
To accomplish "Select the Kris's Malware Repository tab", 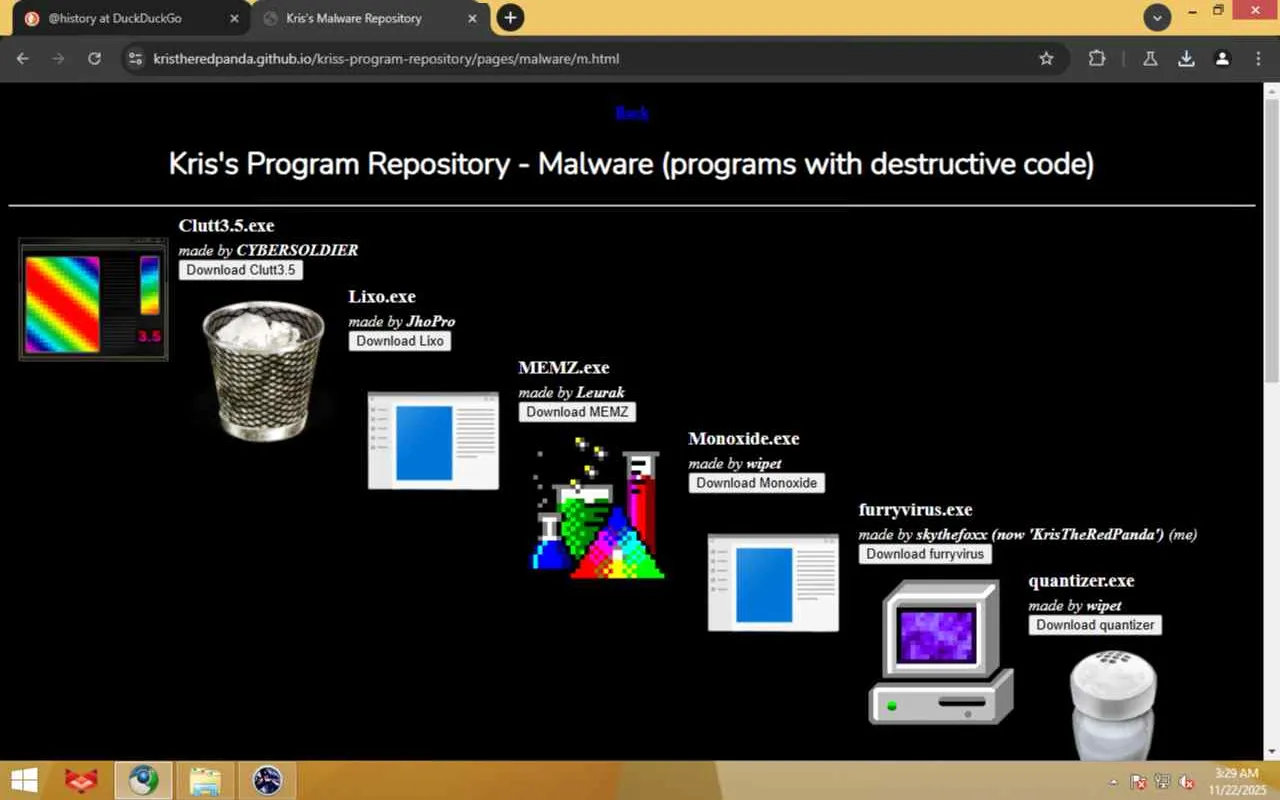I will 368,18.
